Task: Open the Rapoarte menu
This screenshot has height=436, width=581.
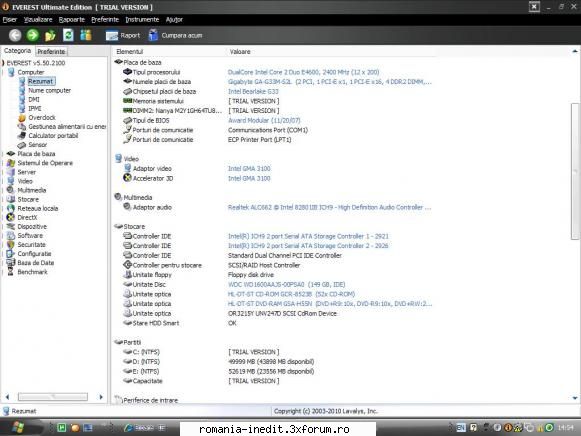Action: (x=72, y=20)
